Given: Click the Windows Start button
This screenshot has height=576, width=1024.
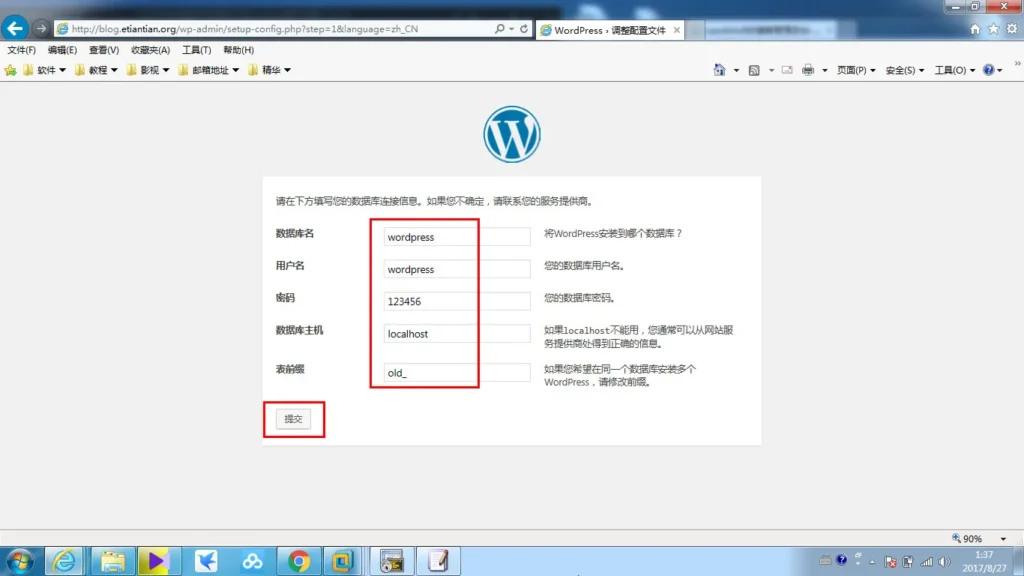Looking at the screenshot, I should (20, 561).
